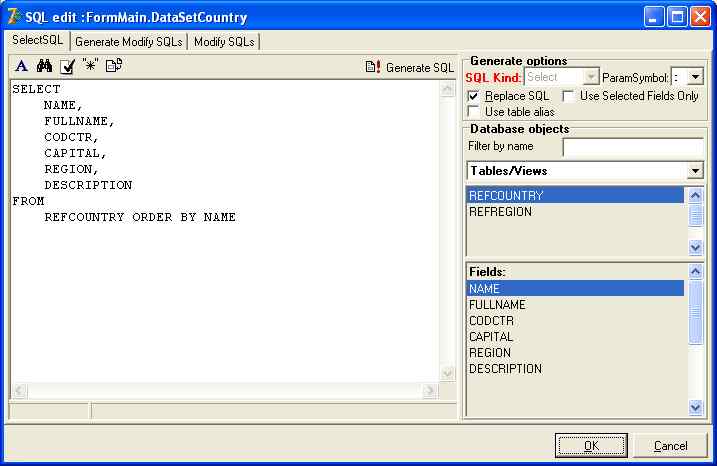The width and height of the screenshot is (717, 466).
Task: Click the check SQL checkmark icon
Action: point(67,67)
